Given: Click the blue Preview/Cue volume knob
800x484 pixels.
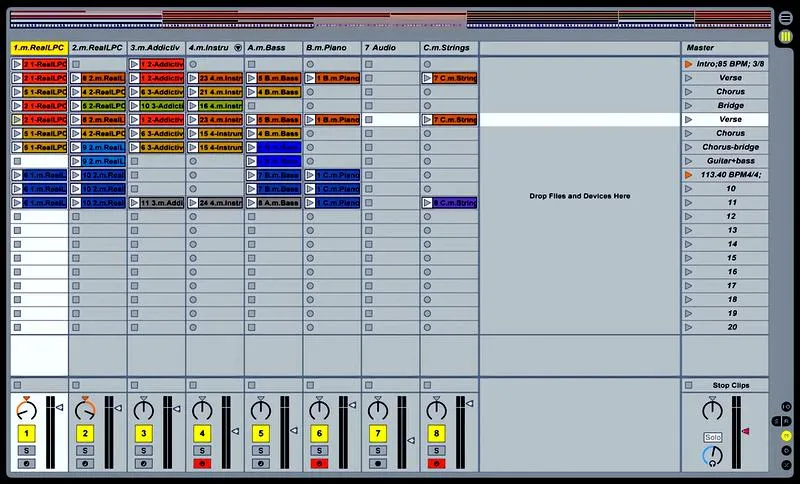Looking at the screenshot, I should (x=713, y=455).
